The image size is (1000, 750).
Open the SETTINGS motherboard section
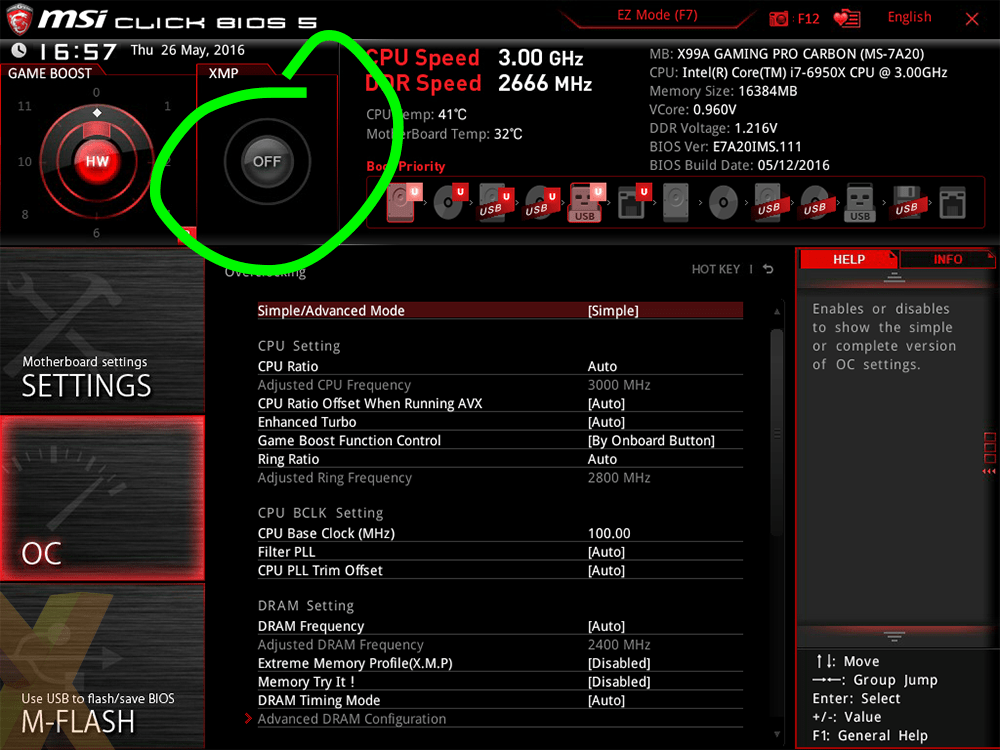(102, 330)
